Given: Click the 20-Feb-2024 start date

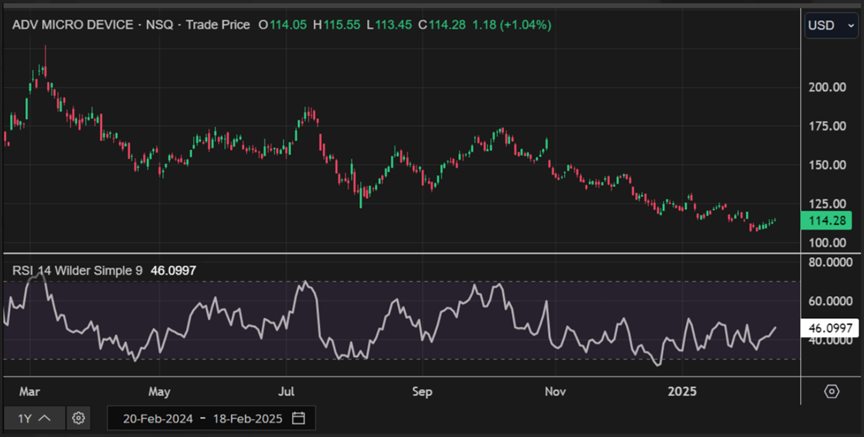Looking at the screenshot, I should 156,417.
